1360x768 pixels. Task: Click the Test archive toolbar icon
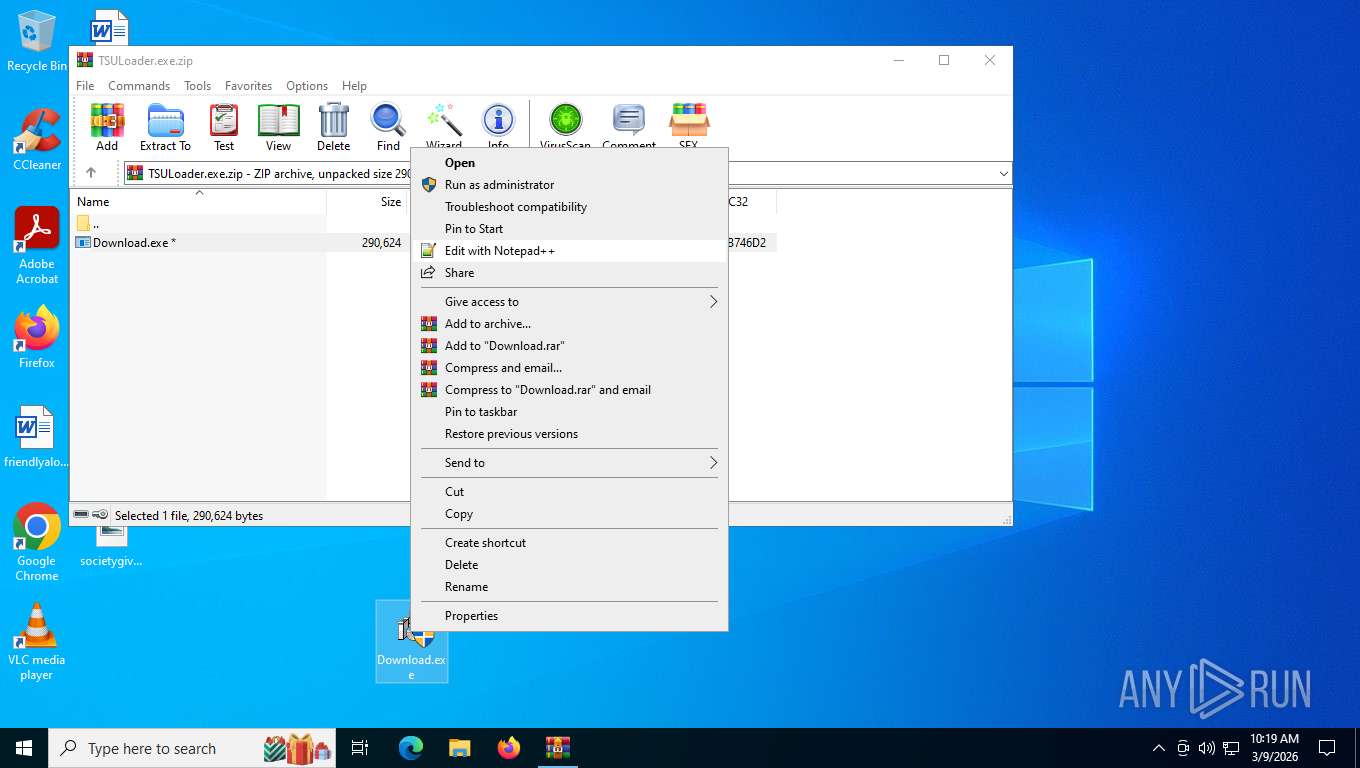coord(224,127)
